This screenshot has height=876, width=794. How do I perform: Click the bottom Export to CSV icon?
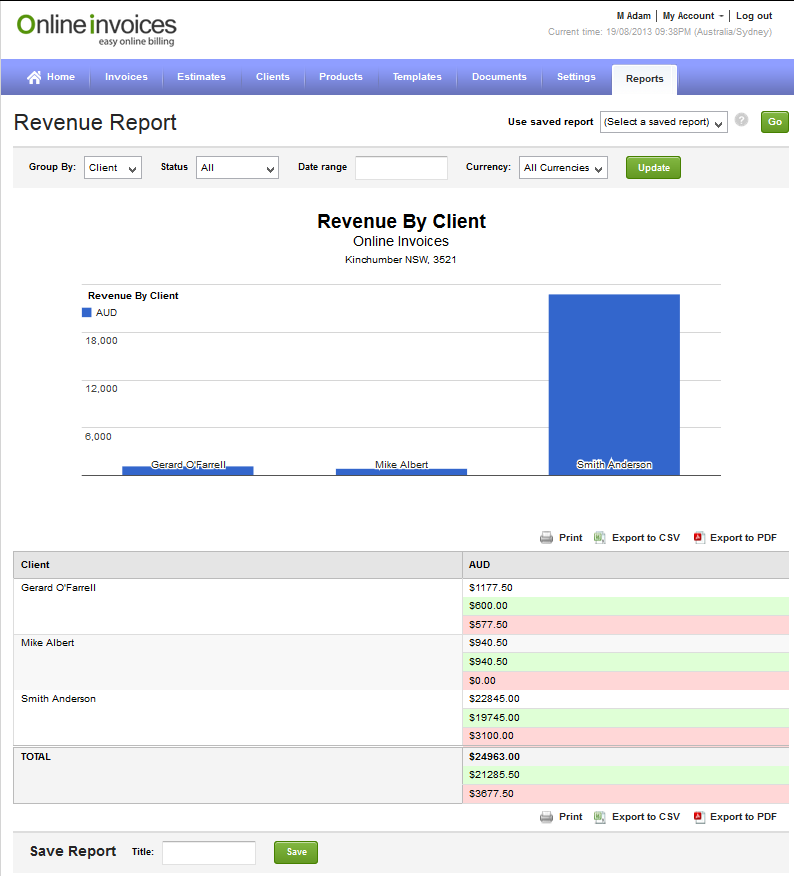click(x=600, y=817)
